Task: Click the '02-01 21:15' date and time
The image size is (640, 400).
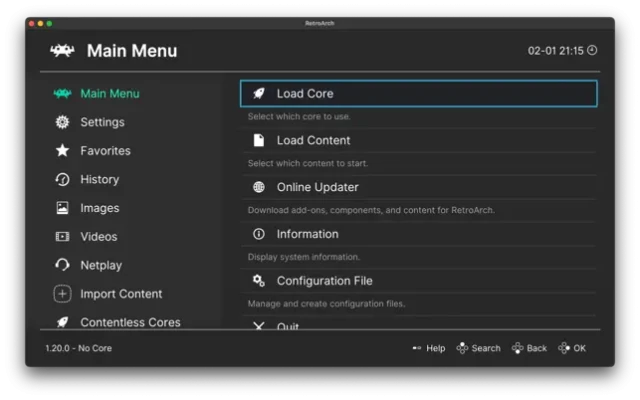Action: (556, 51)
